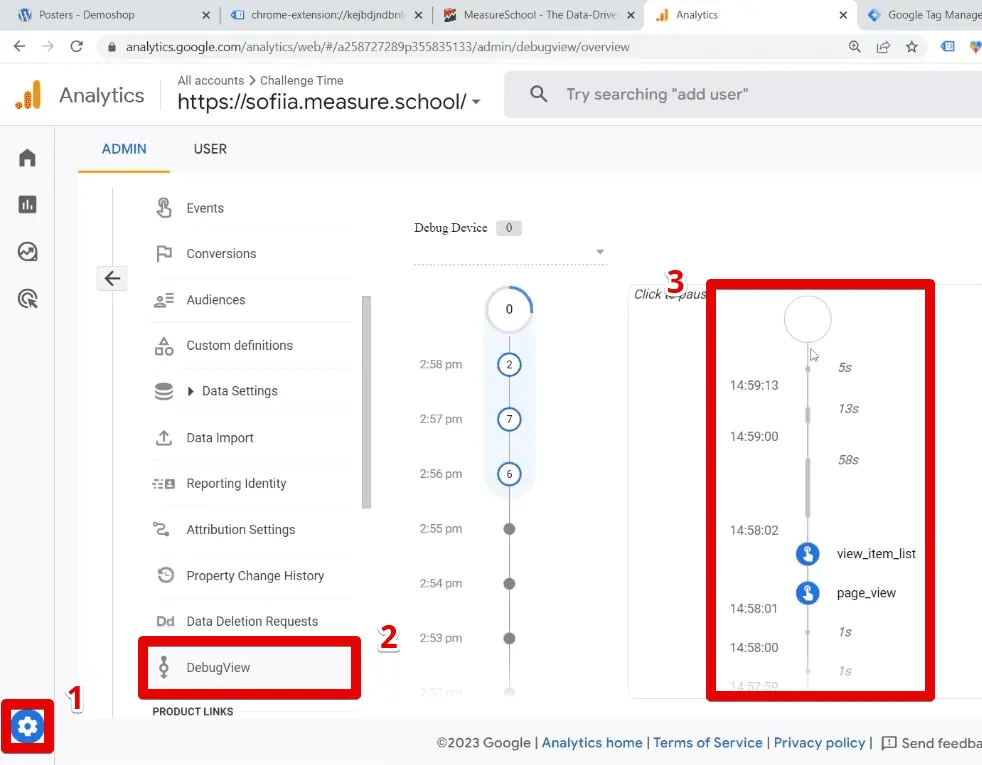The image size is (982, 765).
Task: Click the blue icon beside view_item_list event
Action: [x=807, y=553]
